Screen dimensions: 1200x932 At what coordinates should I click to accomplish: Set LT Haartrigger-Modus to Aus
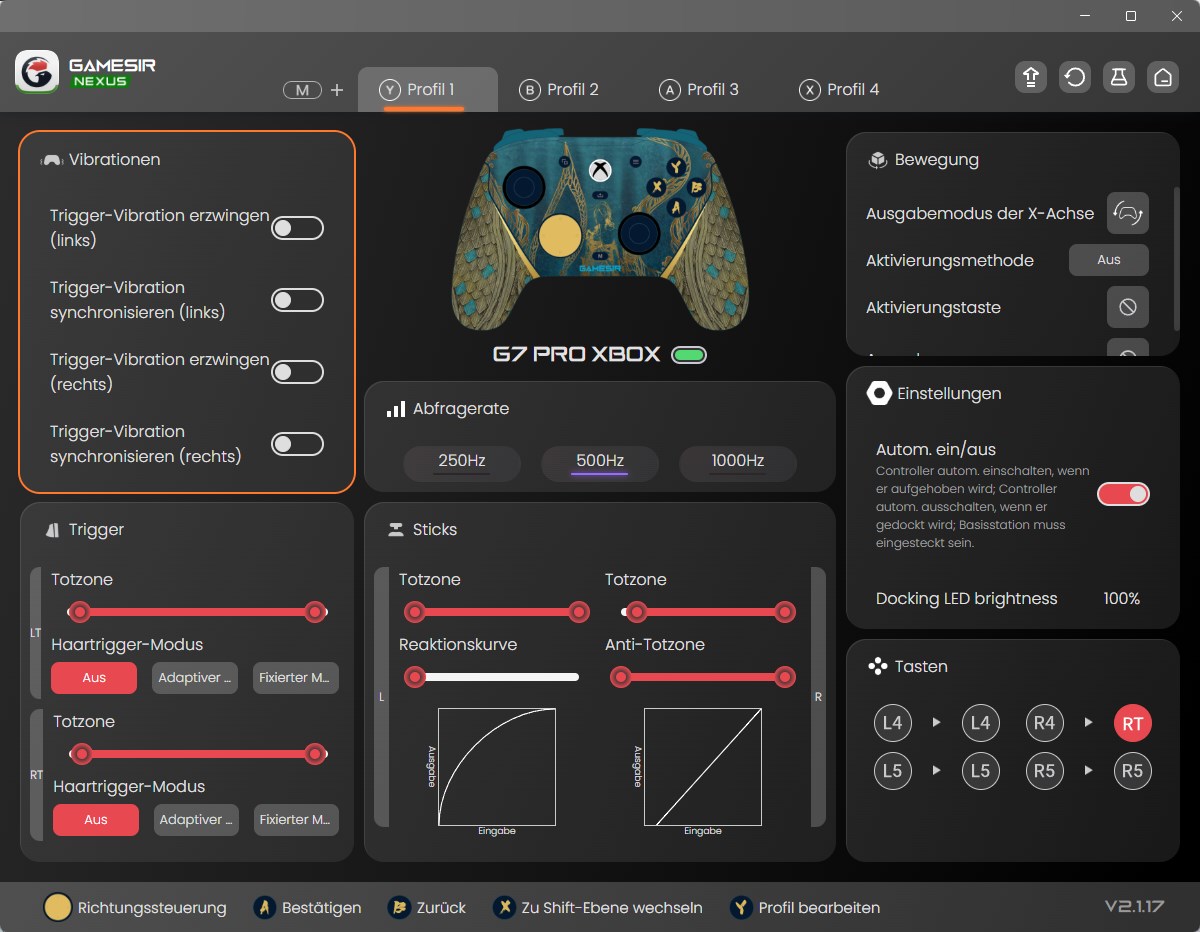pyautogui.click(x=94, y=678)
